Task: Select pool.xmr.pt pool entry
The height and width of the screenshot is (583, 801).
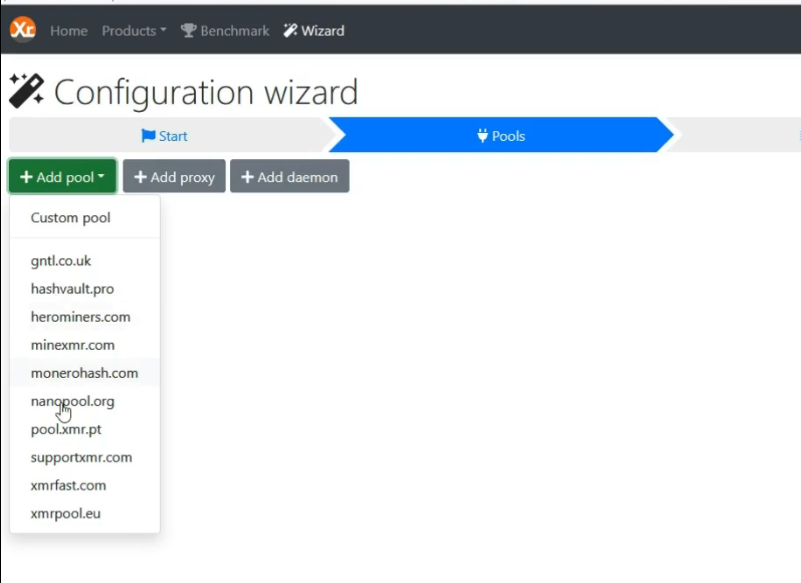Action: [85, 429]
